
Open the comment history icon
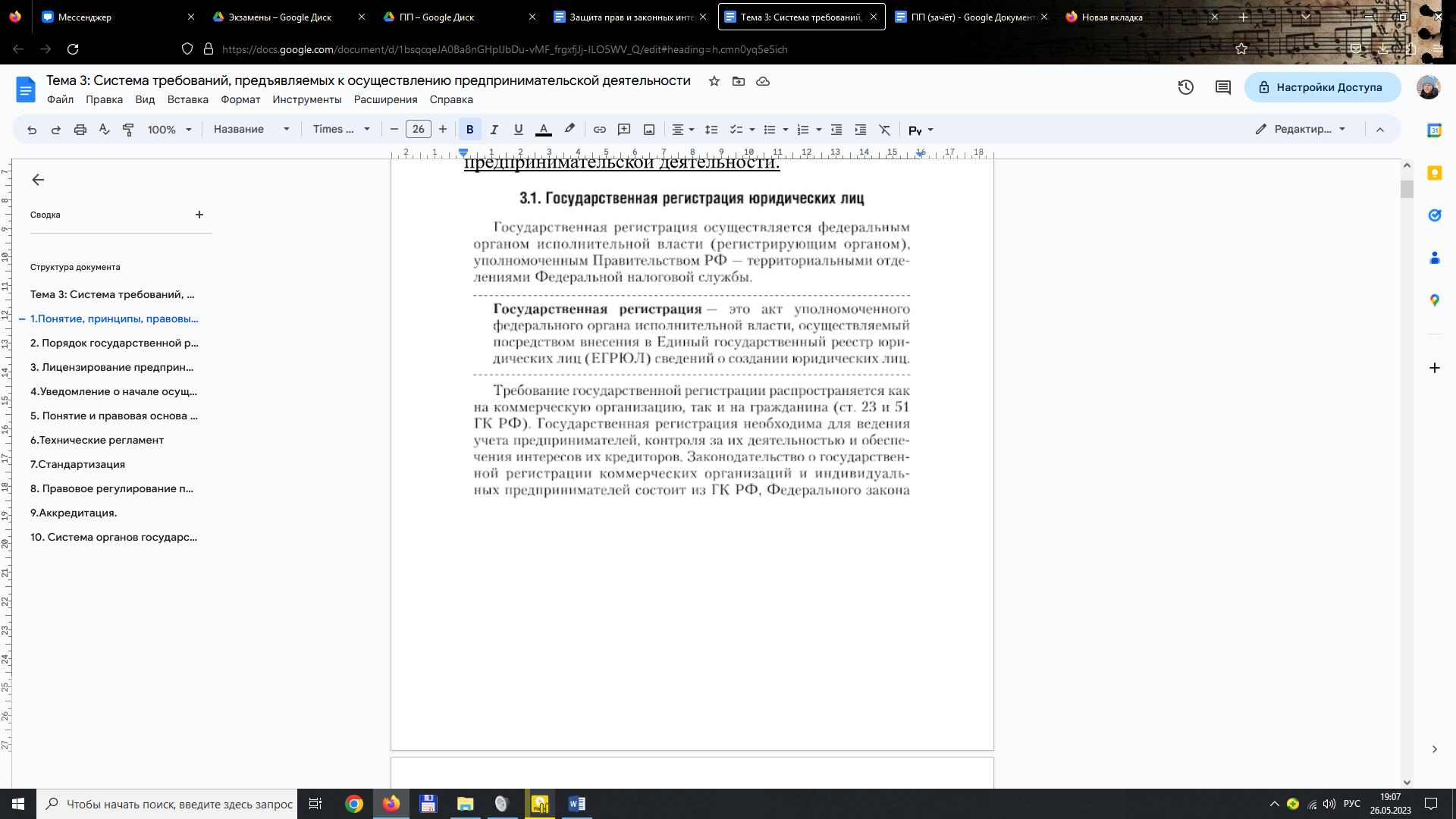(x=1223, y=87)
